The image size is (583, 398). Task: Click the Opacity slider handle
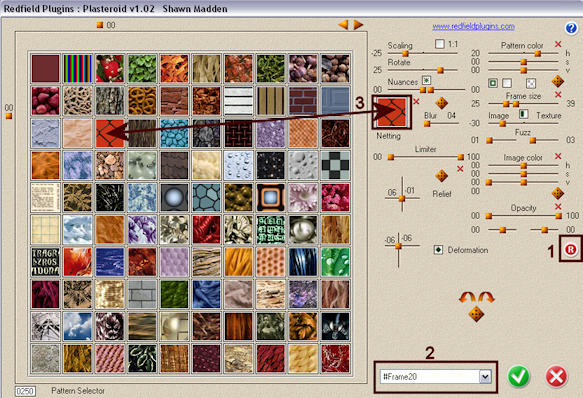pyautogui.click(x=558, y=216)
